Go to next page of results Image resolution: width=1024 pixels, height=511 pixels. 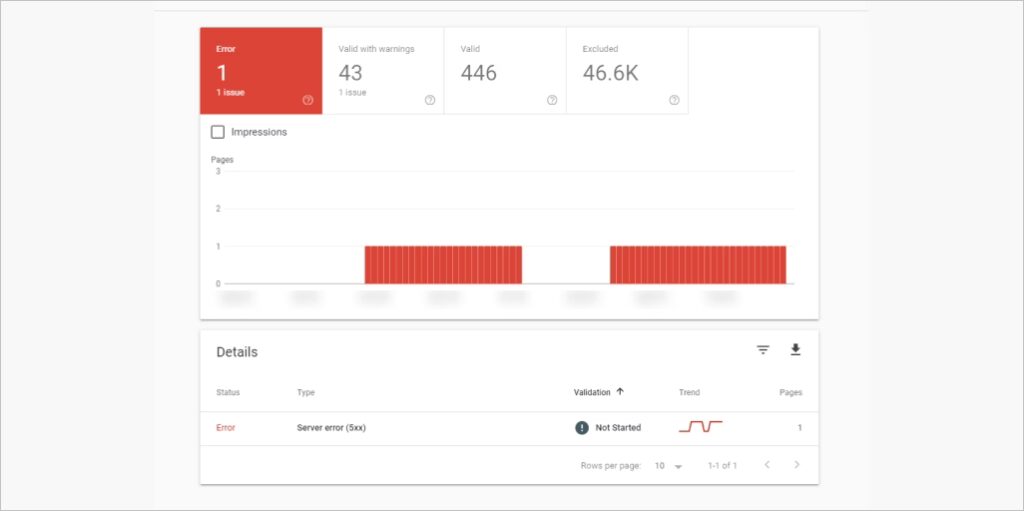[797, 465]
